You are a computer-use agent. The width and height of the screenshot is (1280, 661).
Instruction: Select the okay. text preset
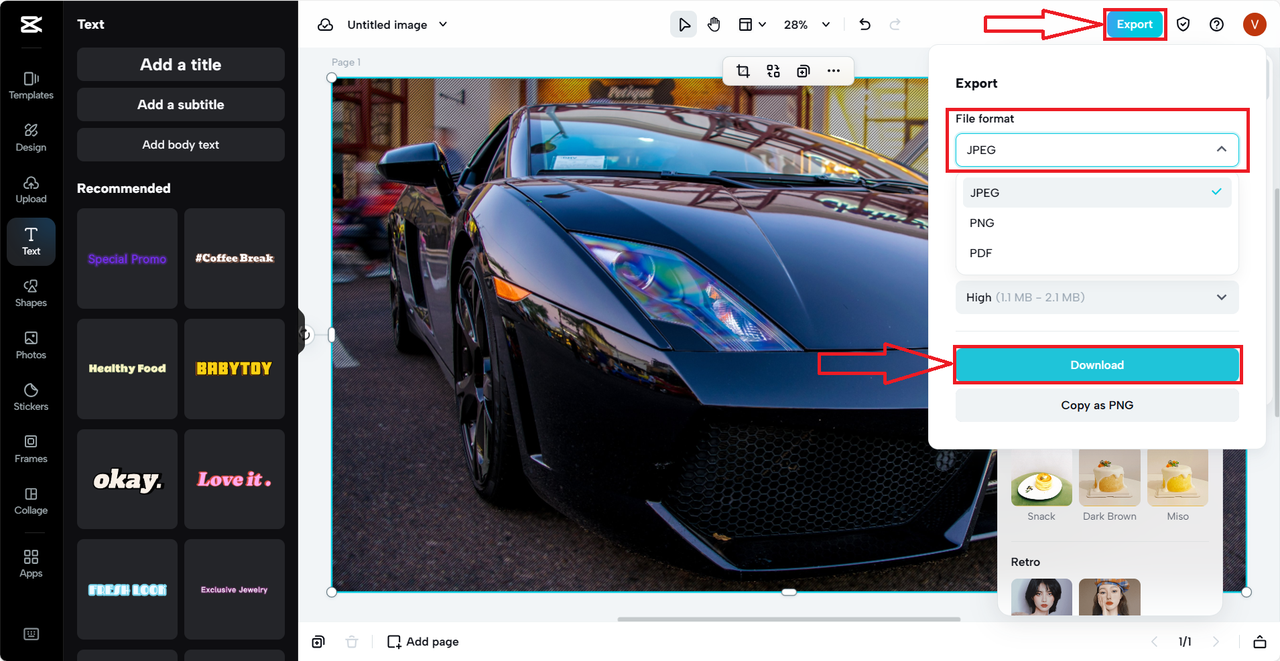click(x=127, y=479)
